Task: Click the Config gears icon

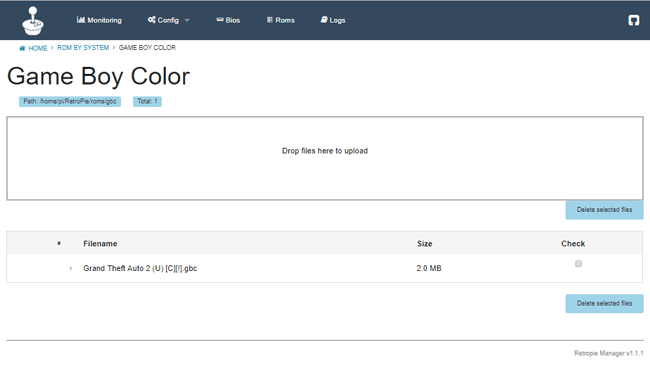Action: (x=152, y=20)
